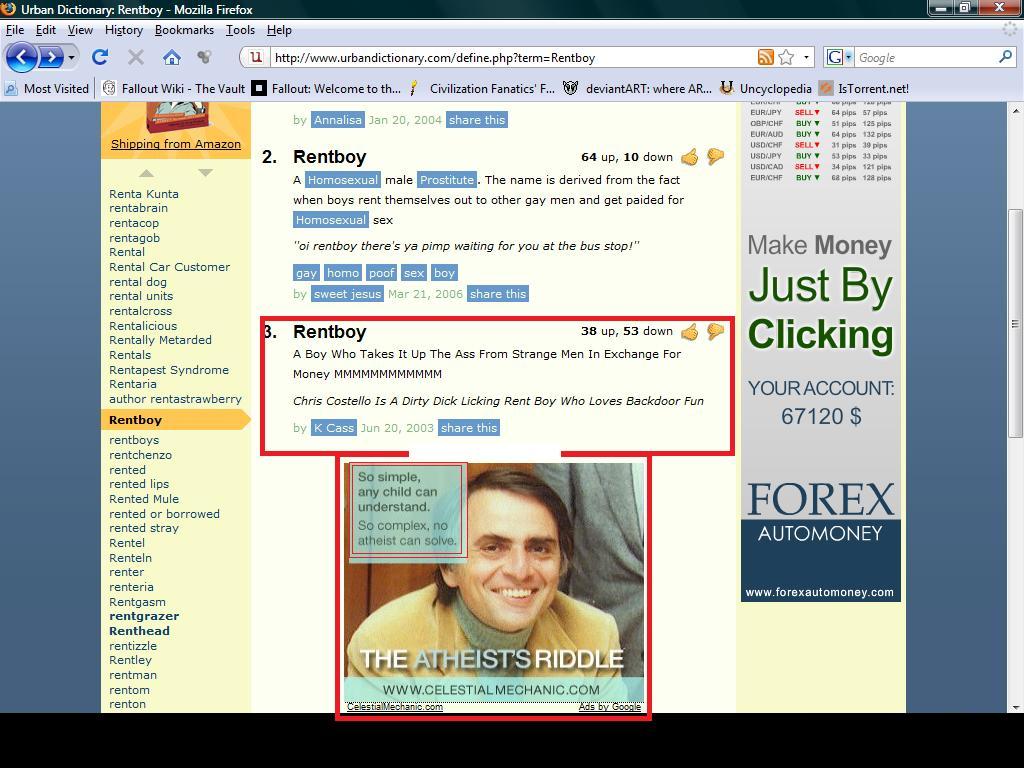Go back with the browser Back arrow
The height and width of the screenshot is (768, 1024).
tap(21, 57)
